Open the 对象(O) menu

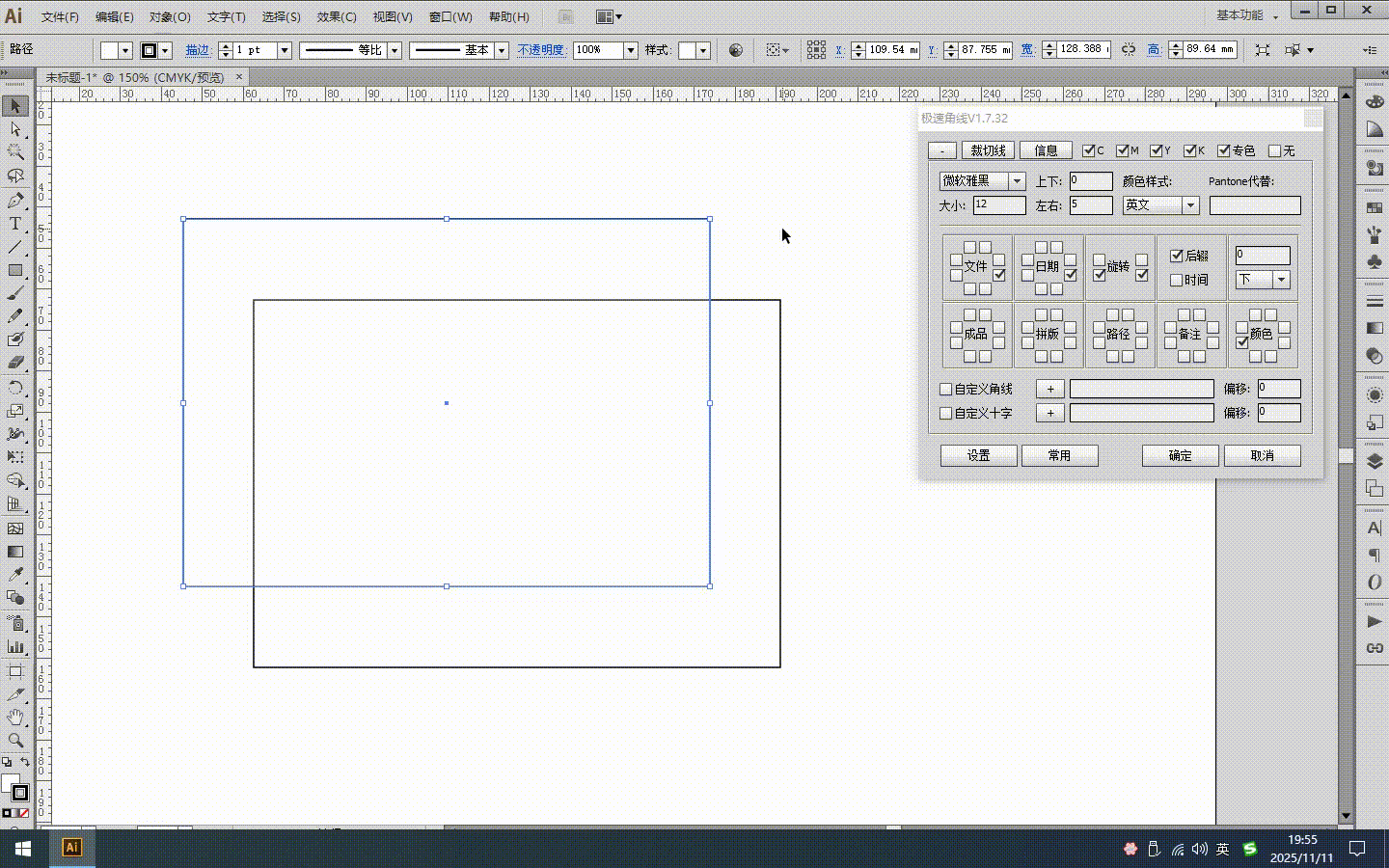(x=170, y=16)
